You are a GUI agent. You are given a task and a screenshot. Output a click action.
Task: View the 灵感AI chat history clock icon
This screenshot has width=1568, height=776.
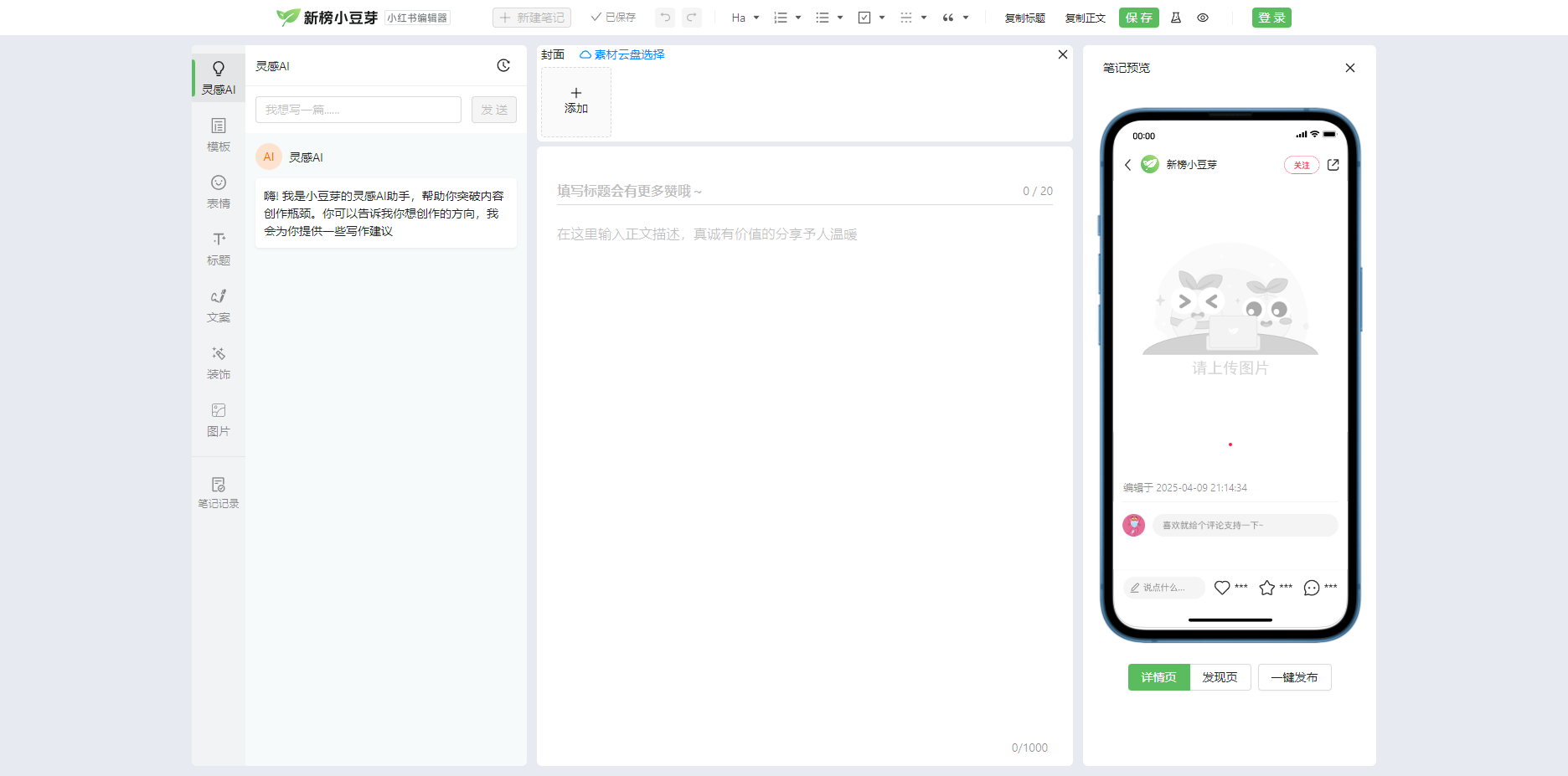tap(503, 65)
